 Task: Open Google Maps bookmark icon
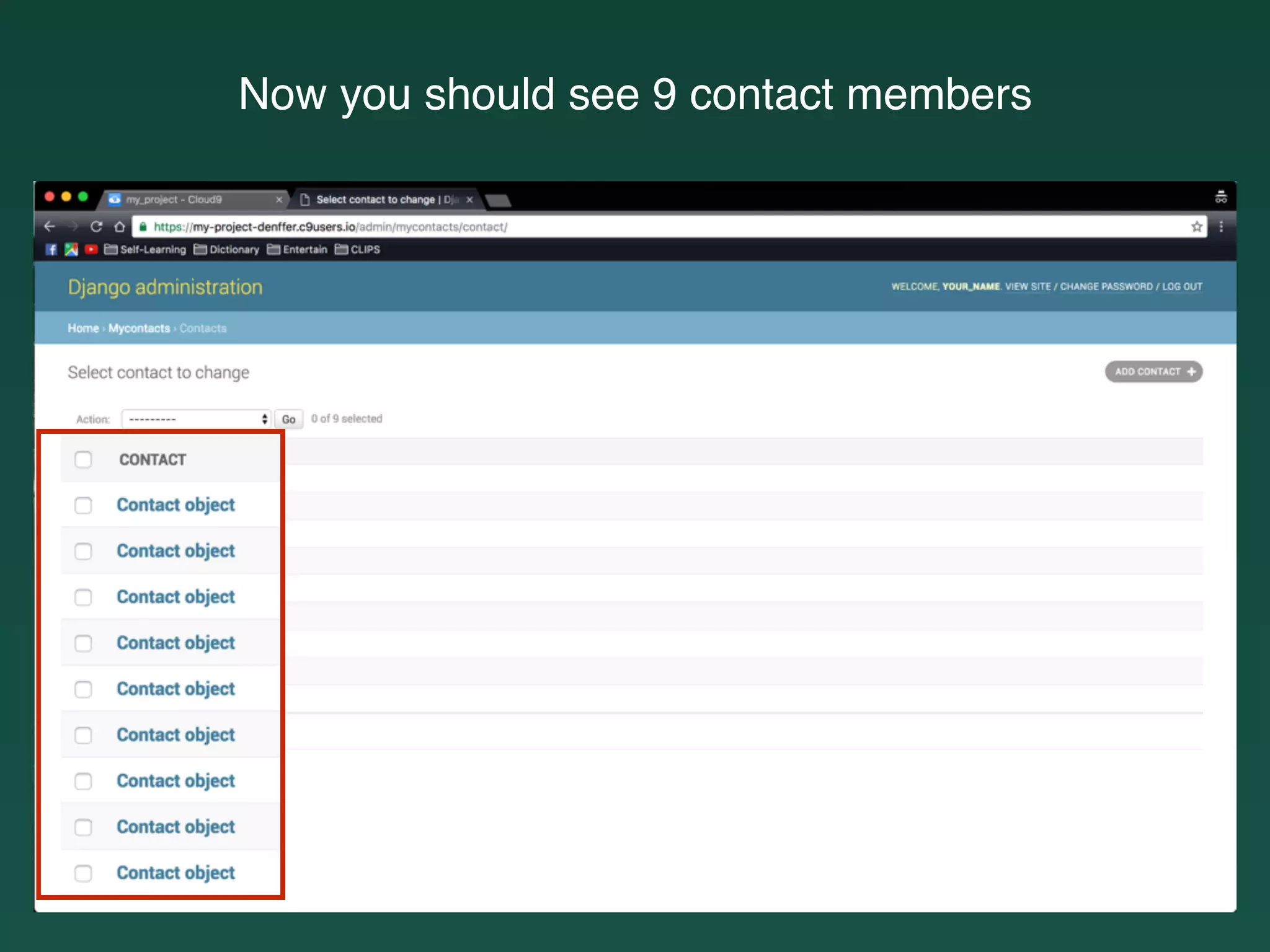coord(71,249)
